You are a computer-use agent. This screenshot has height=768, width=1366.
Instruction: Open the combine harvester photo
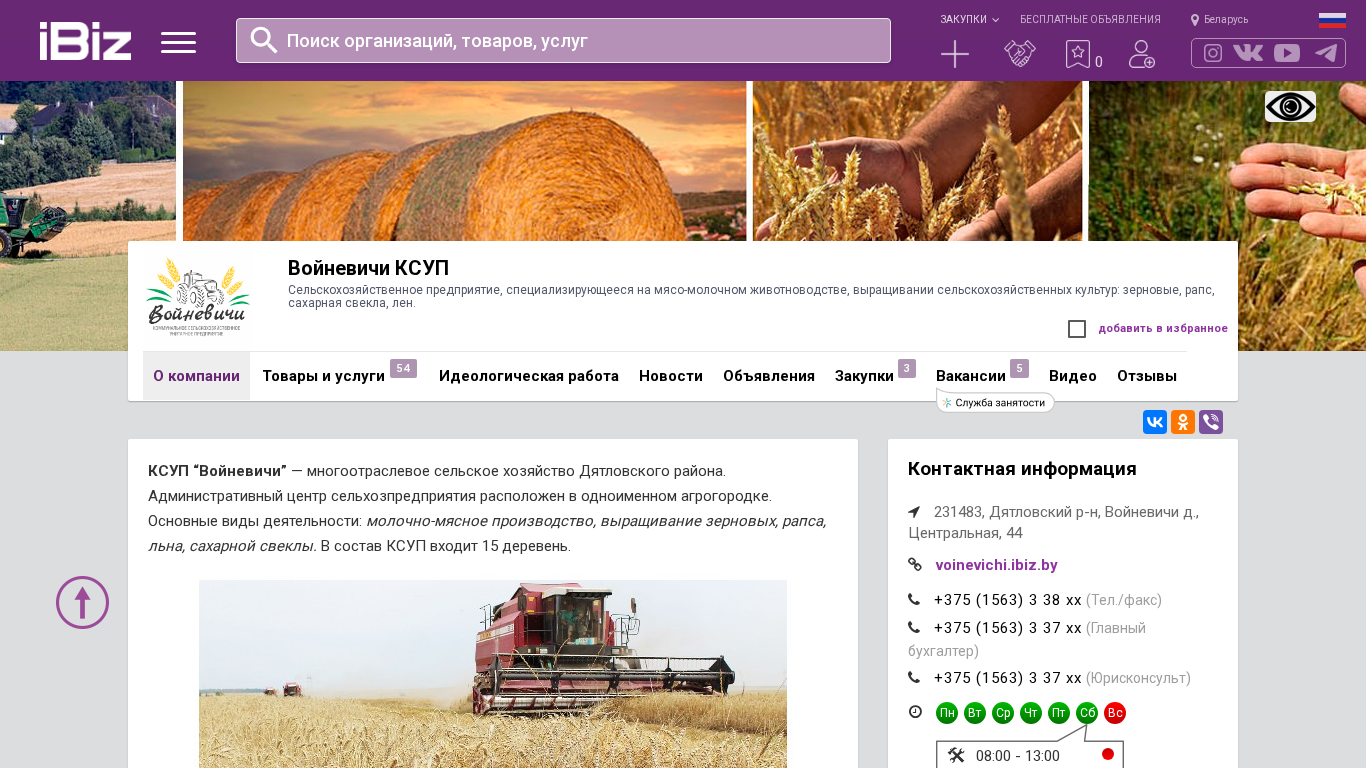pyautogui.click(x=493, y=674)
